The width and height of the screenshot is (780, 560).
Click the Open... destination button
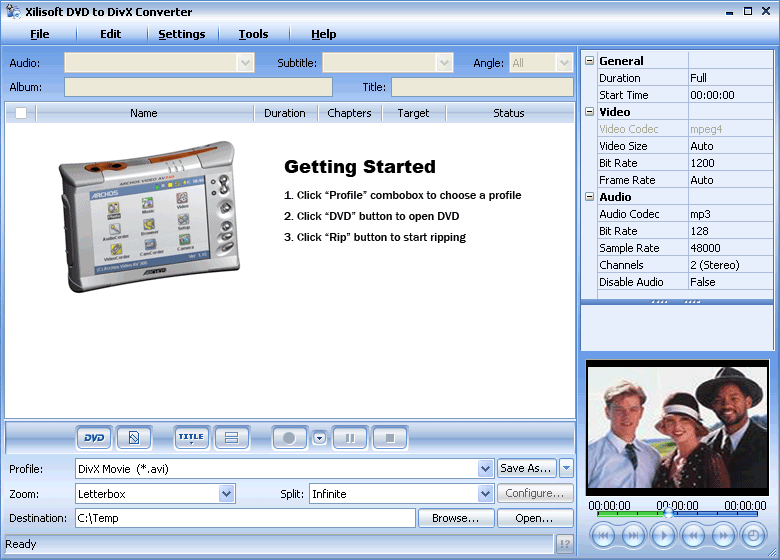coord(535,518)
